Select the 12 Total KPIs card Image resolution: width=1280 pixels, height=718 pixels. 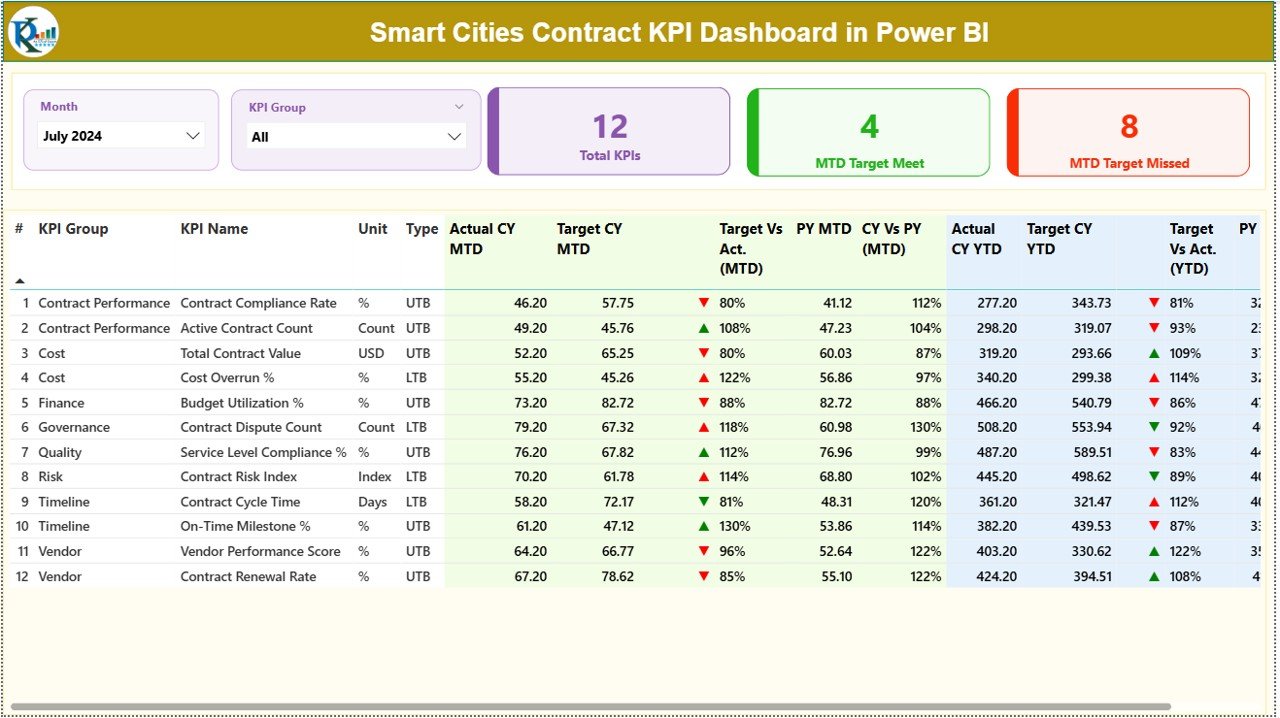(609, 131)
